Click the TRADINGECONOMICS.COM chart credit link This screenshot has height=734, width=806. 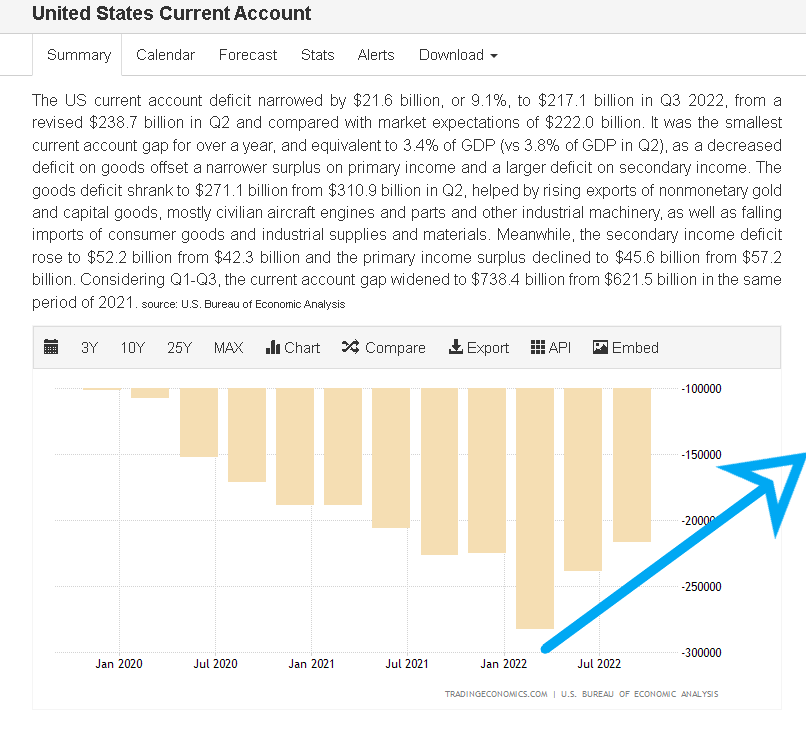point(496,694)
